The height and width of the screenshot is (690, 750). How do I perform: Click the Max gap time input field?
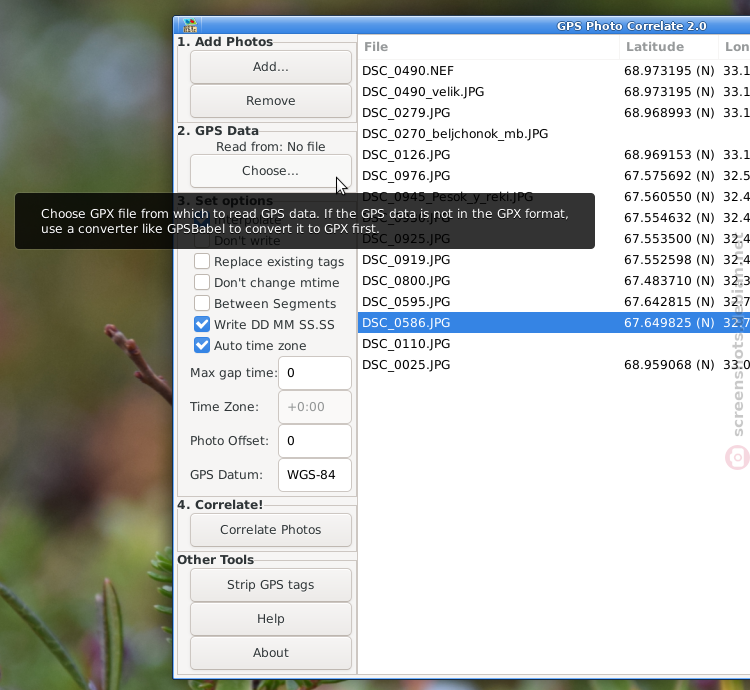[x=315, y=373]
